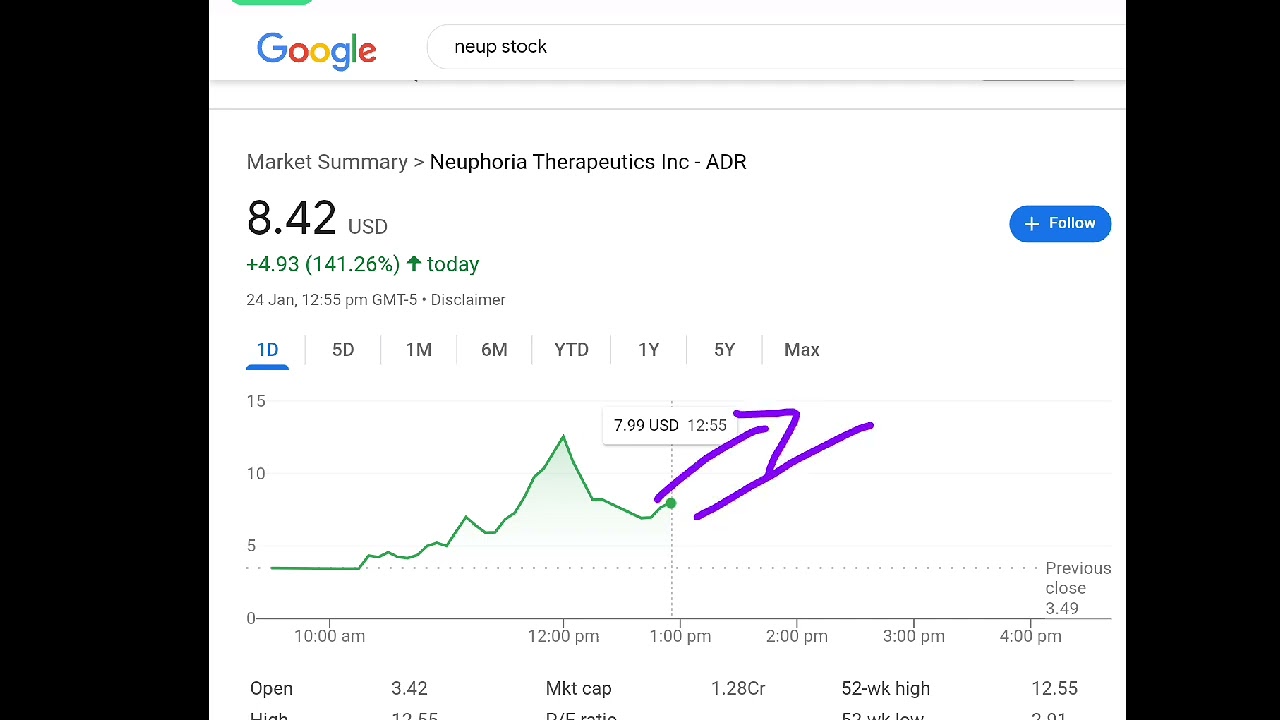Show the 1Y chart range

649,350
